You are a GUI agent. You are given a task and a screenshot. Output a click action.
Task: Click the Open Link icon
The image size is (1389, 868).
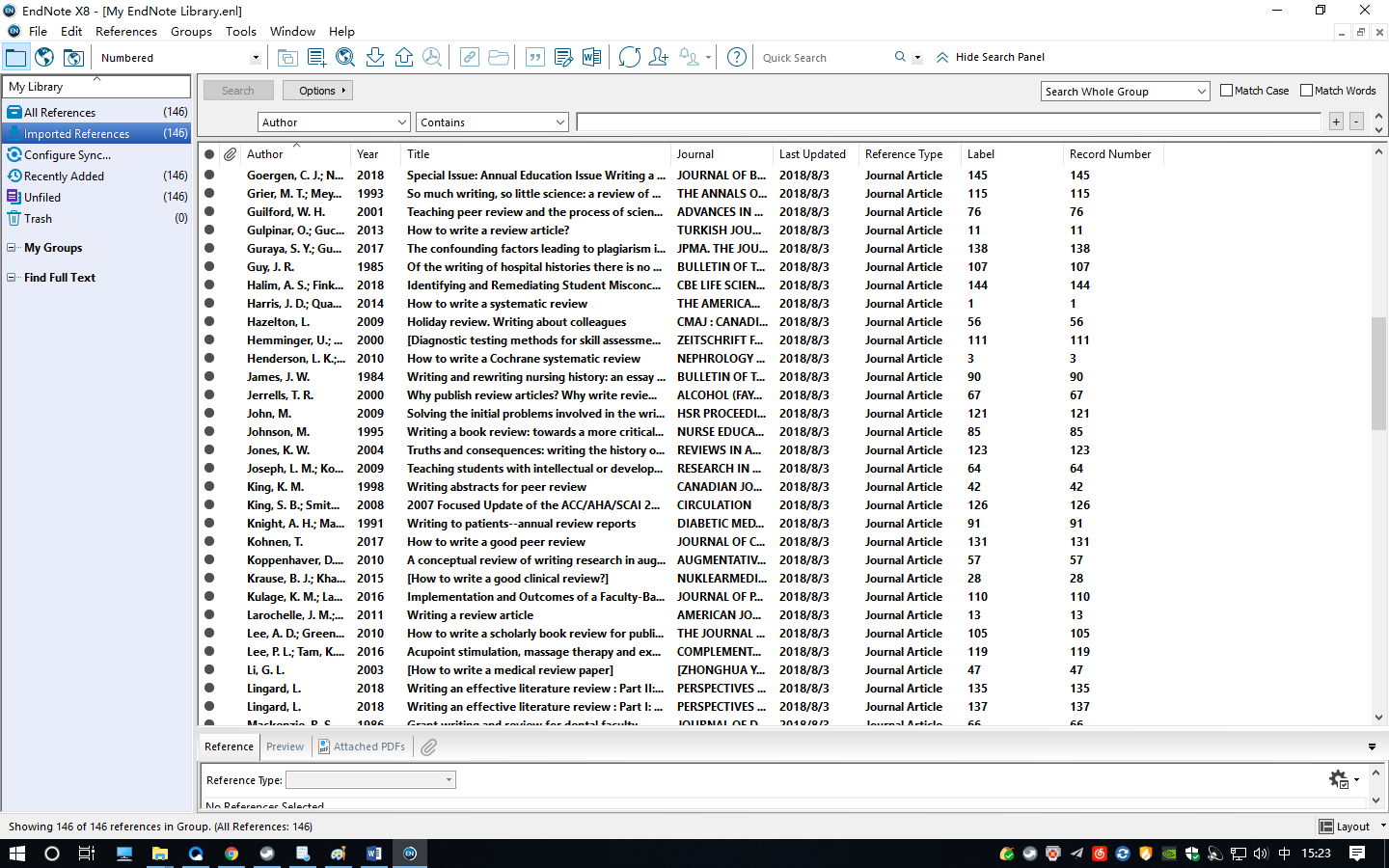tap(470, 57)
